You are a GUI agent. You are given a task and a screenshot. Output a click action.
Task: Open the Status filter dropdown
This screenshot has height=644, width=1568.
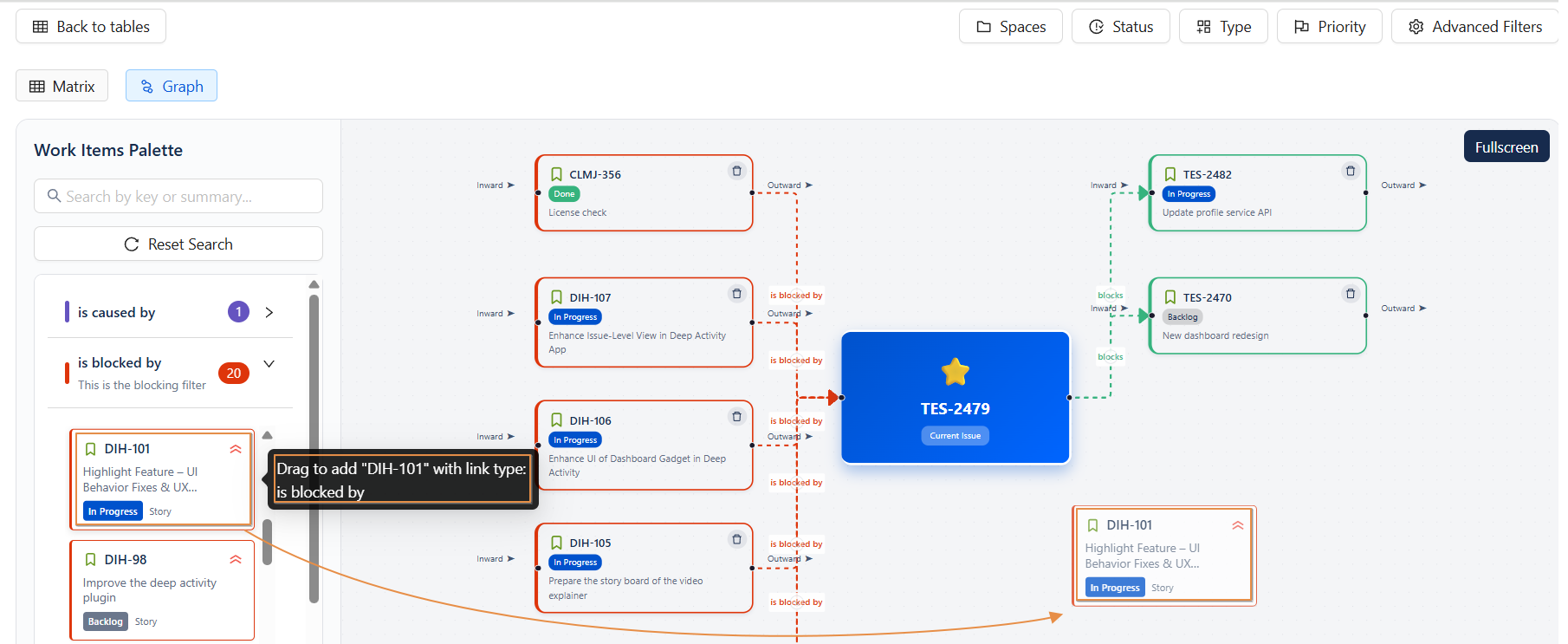coord(1120,27)
